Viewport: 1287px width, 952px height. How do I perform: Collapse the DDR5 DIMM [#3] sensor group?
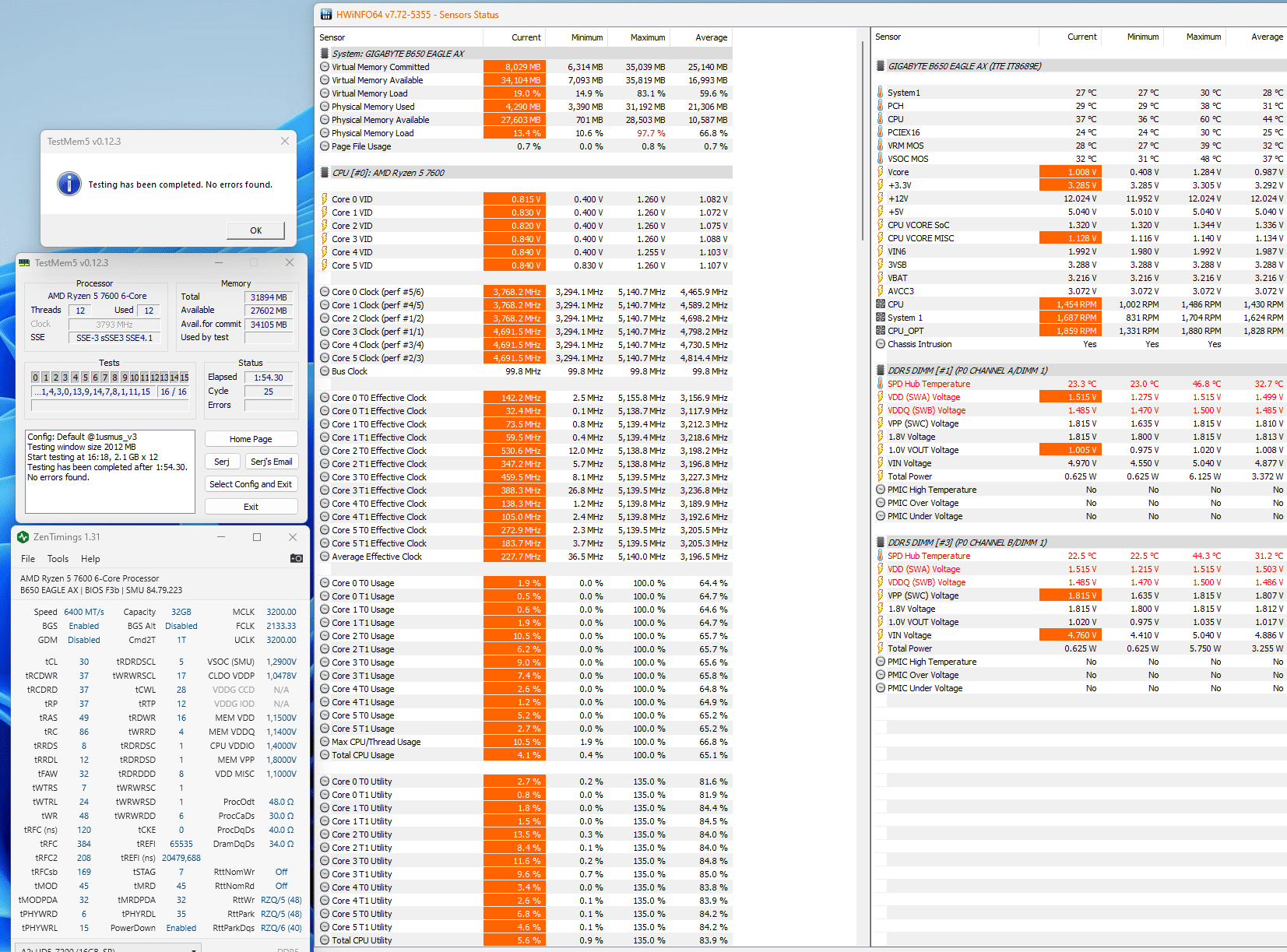(881, 543)
